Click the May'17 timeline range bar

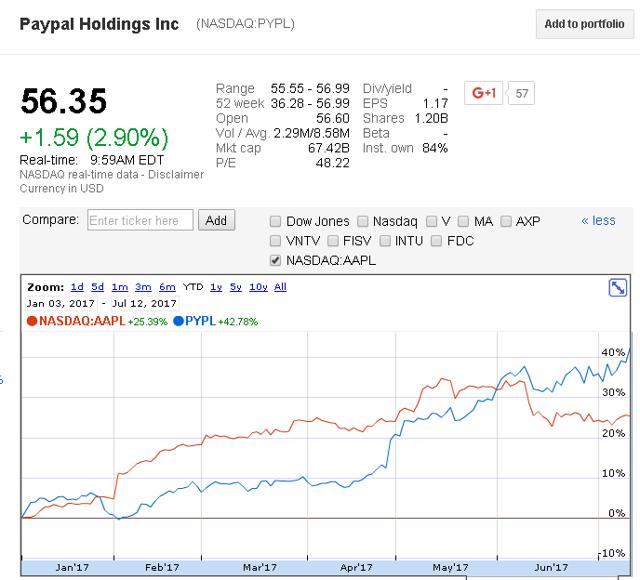pos(448,567)
